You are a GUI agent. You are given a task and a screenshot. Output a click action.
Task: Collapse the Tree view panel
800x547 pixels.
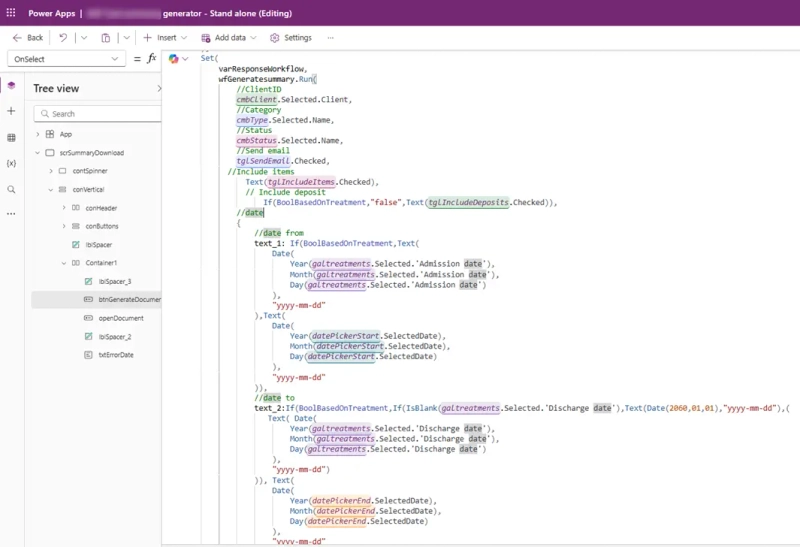click(x=159, y=88)
